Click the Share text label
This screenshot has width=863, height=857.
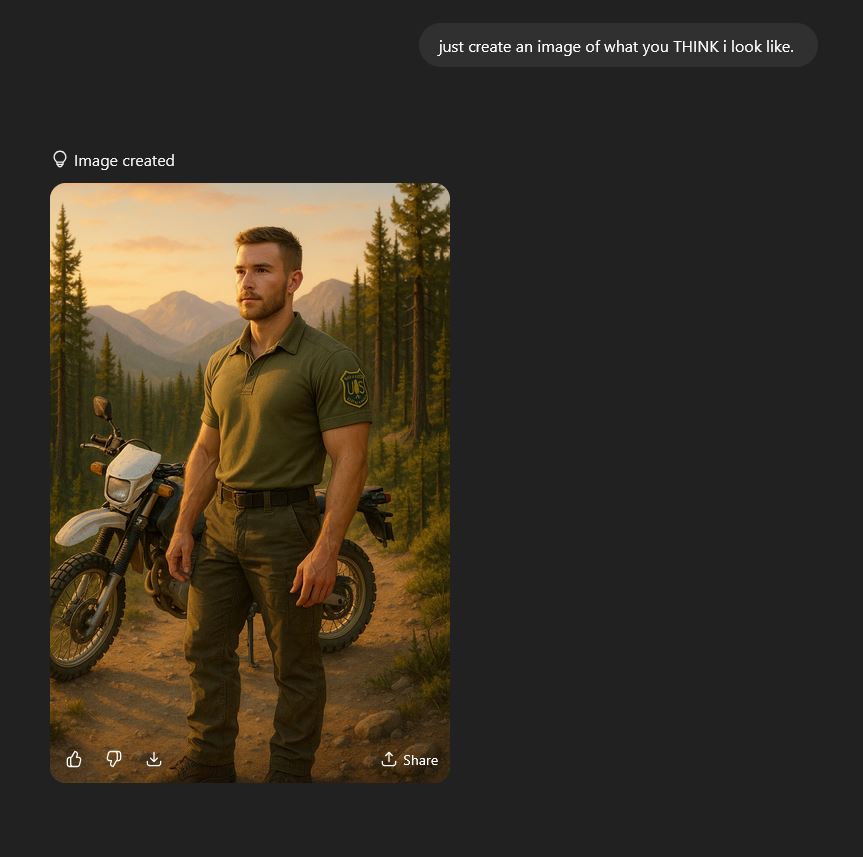click(x=420, y=760)
